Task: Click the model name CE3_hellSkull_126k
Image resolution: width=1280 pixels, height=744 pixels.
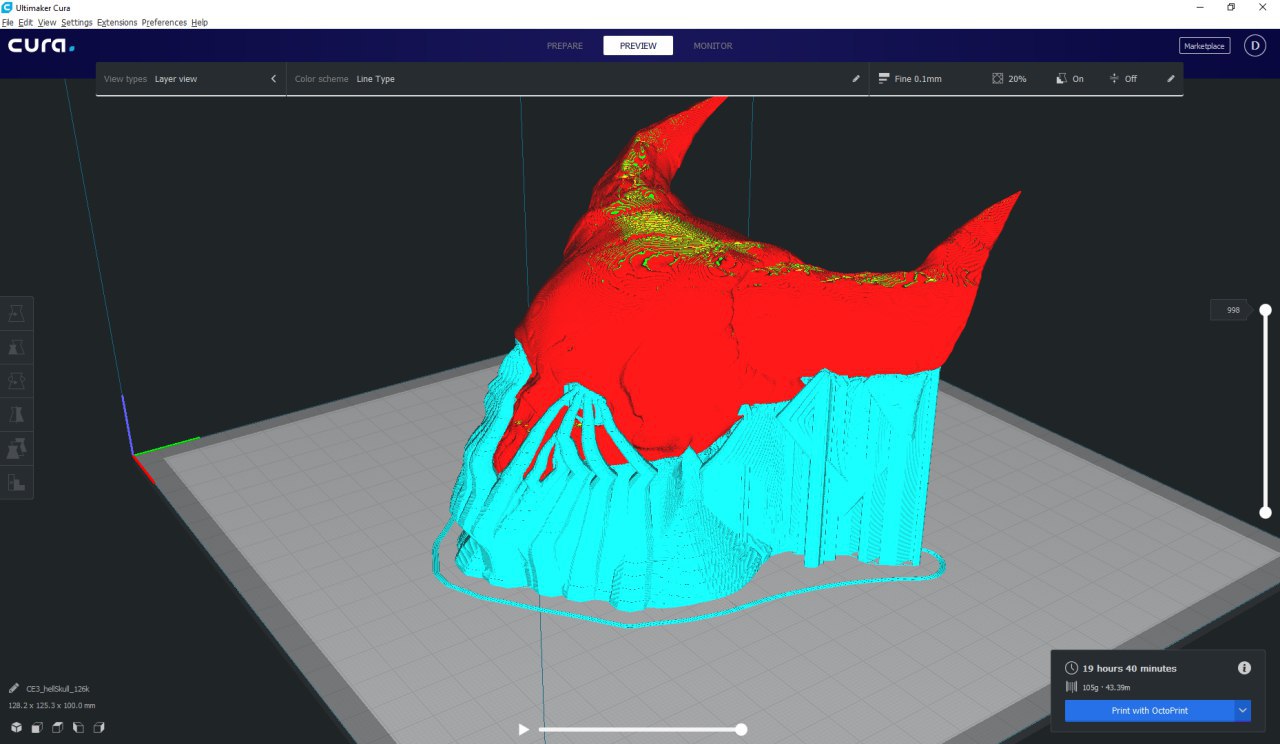Action: click(x=58, y=688)
